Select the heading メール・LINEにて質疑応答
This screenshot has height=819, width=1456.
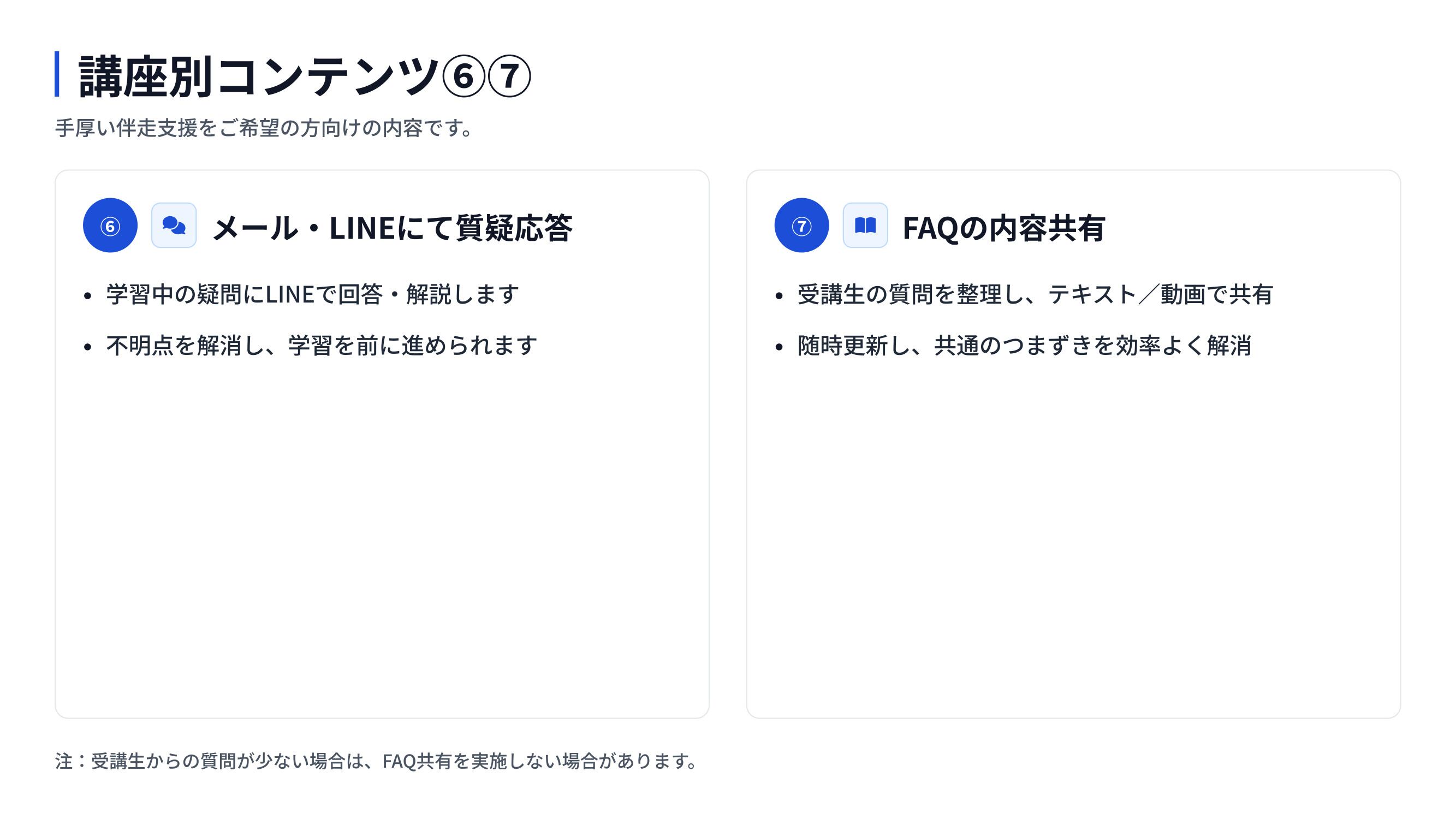click(x=393, y=228)
